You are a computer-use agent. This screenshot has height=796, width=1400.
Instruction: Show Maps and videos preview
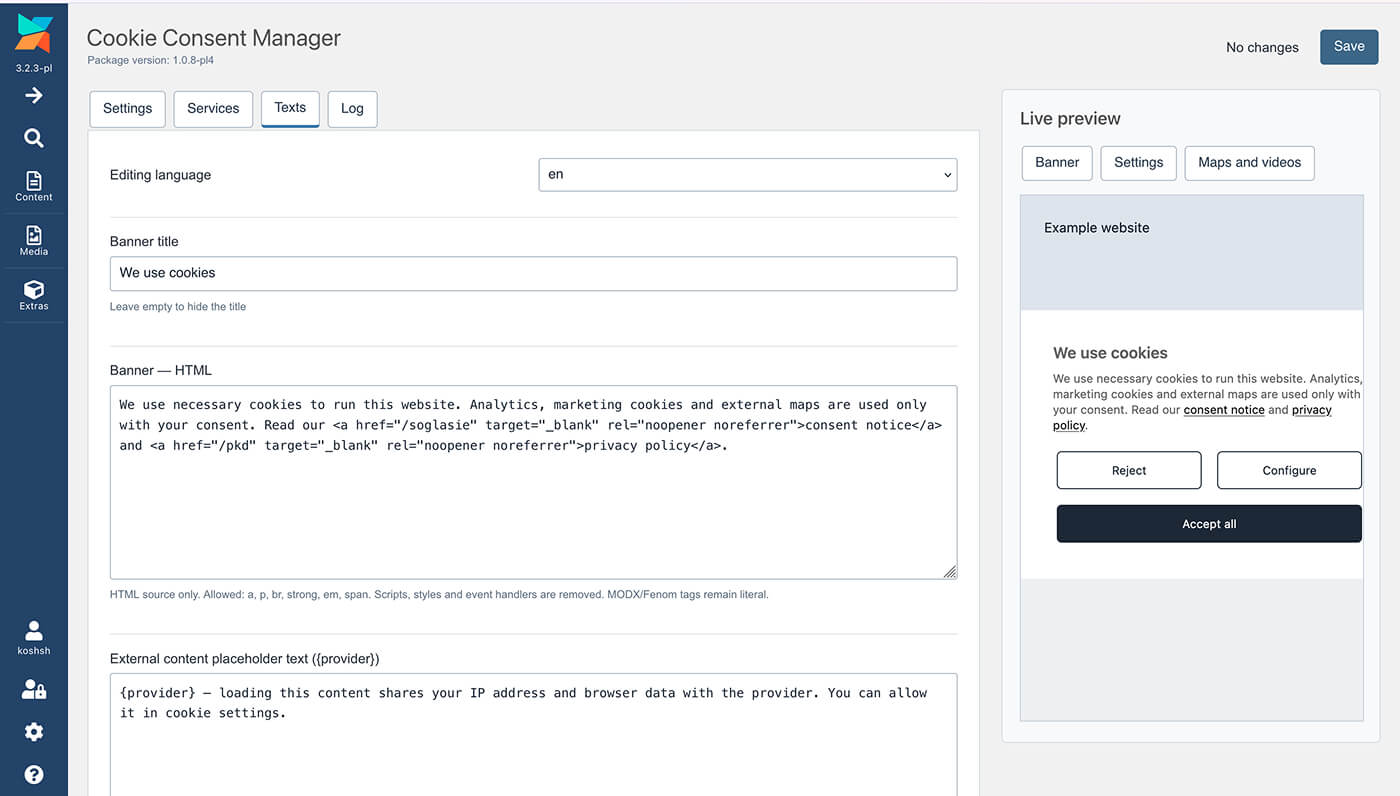(x=1250, y=163)
